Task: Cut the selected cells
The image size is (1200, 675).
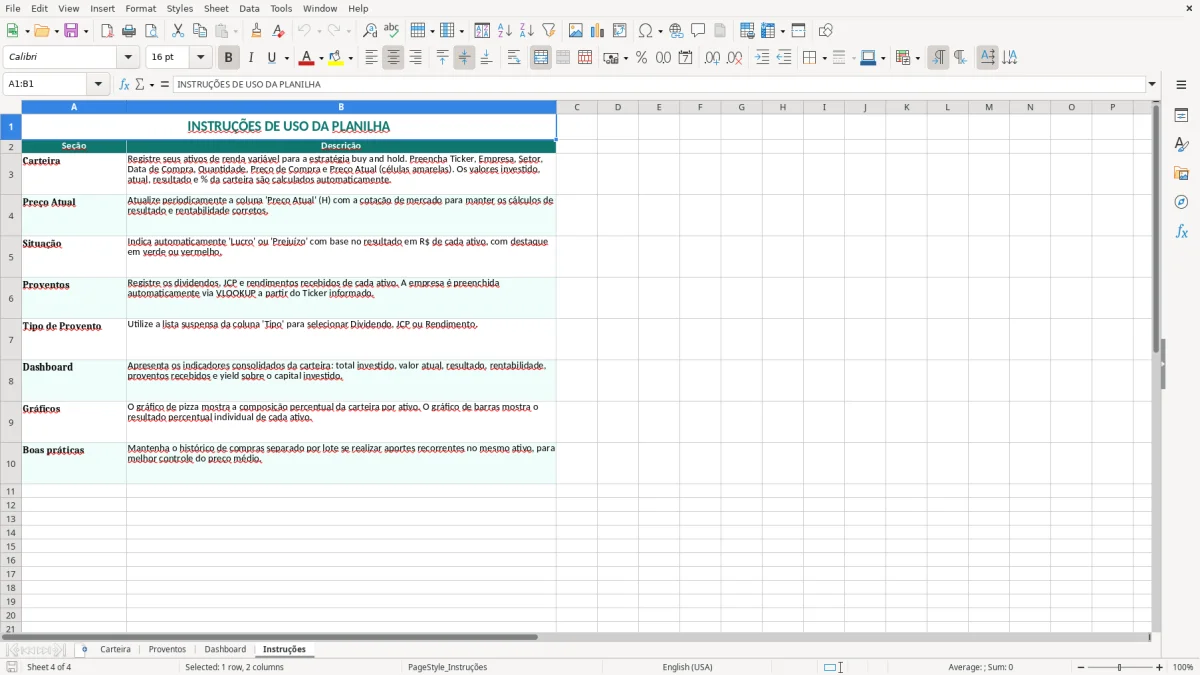Action: point(178,31)
